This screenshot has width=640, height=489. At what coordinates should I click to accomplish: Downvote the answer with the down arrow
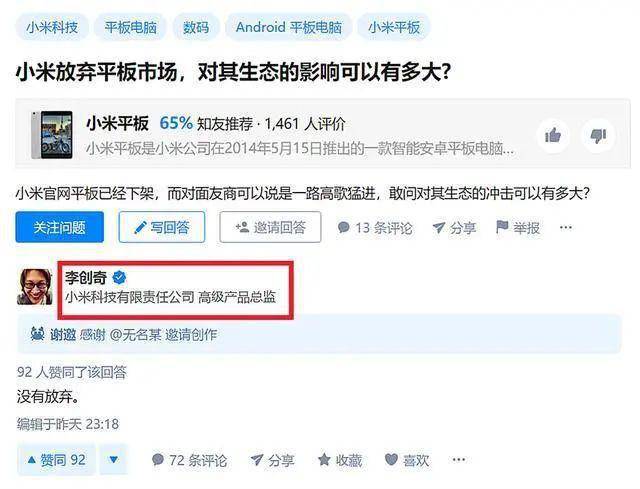113,460
